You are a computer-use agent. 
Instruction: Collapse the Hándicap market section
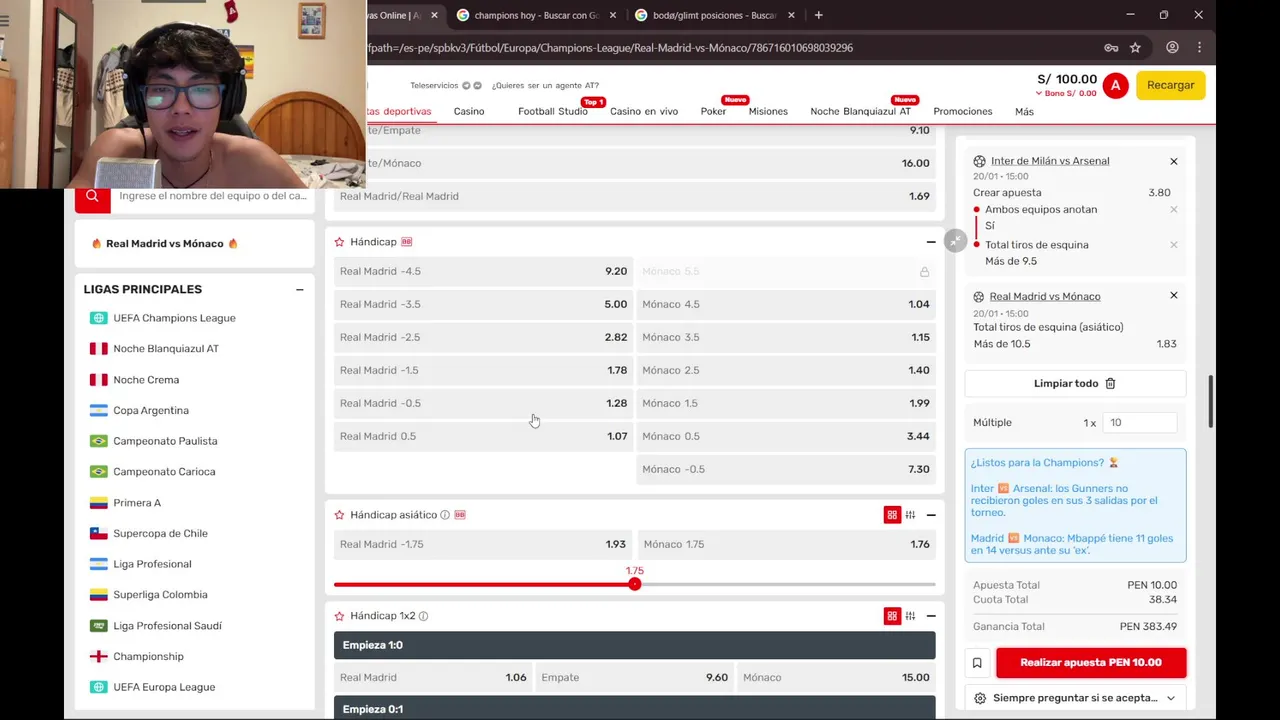931,242
